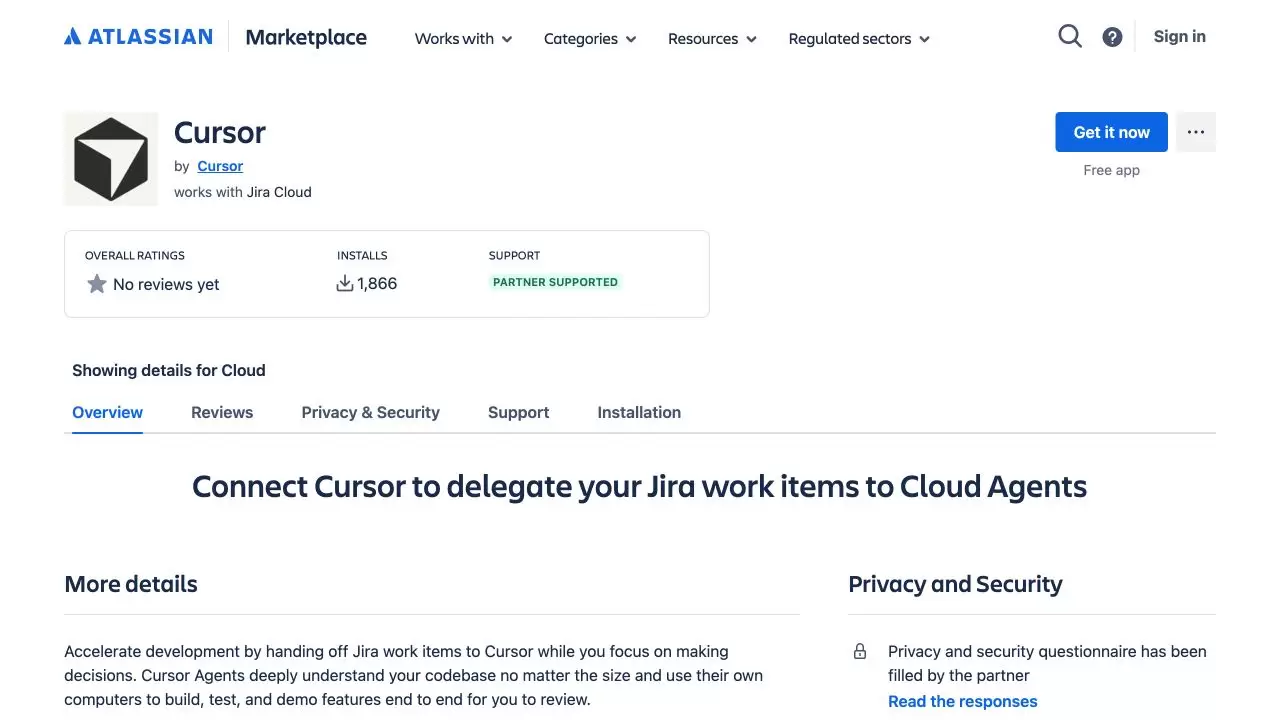Click the Connect Cursor to delegate headline
The width and height of the screenshot is (1280, 720).
pyautogui.click(x=640, y=487)
